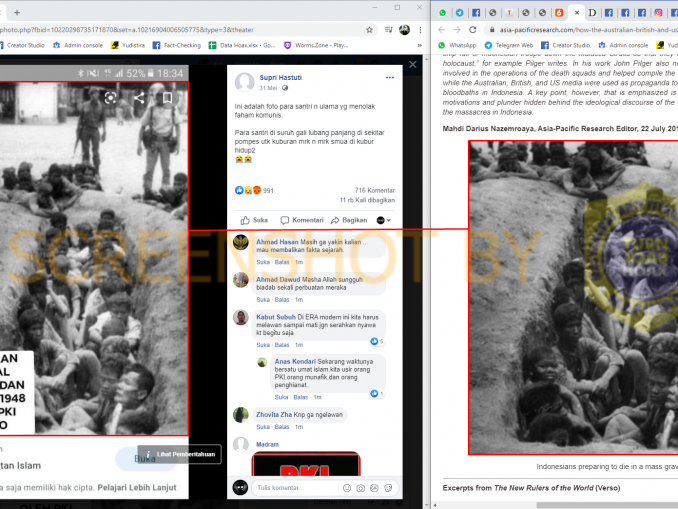This screenshot has height=509, width=678.
Task: Click the image search lens icon on photo
Action: (111, 98)
